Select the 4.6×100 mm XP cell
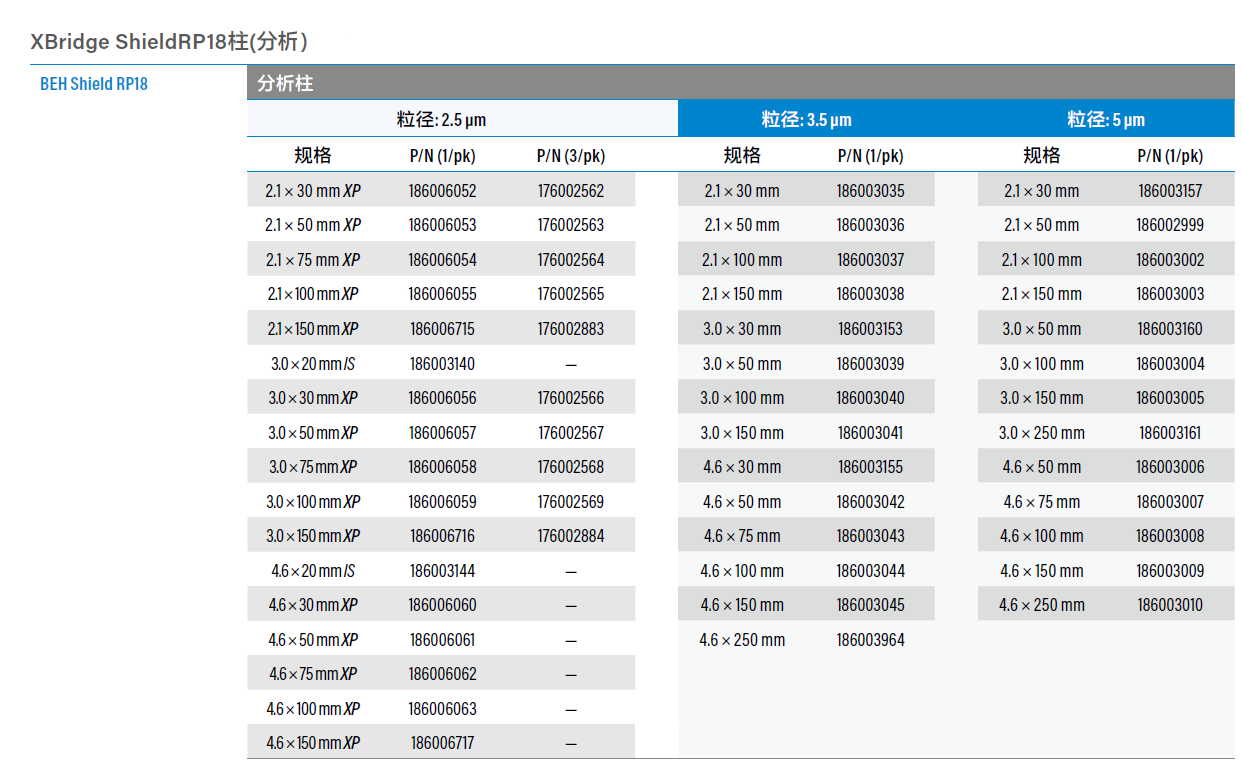The height and width of the screenshot is (770, 1243). 313,709
